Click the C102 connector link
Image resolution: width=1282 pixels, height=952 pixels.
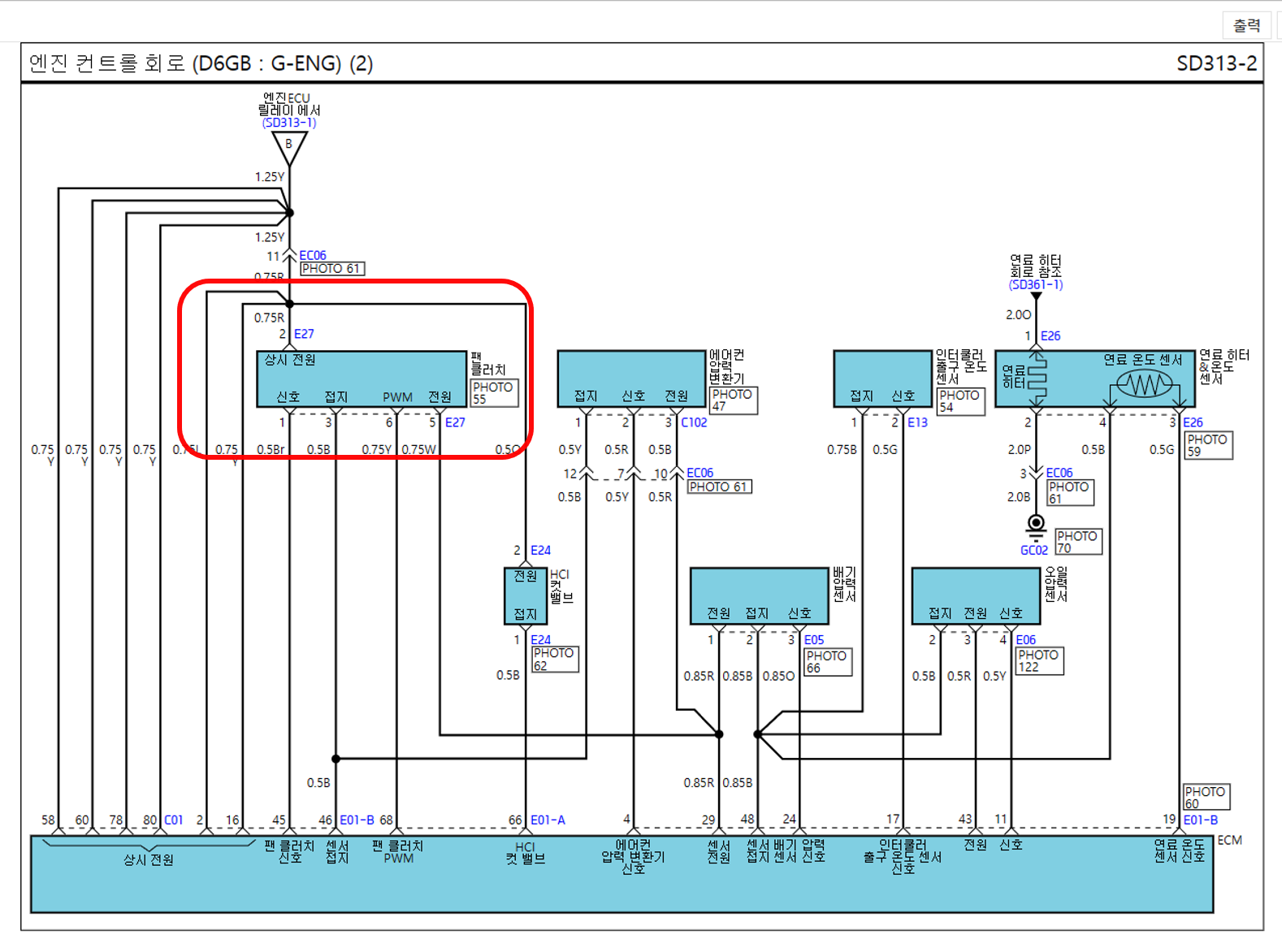[x=694, y=422]
